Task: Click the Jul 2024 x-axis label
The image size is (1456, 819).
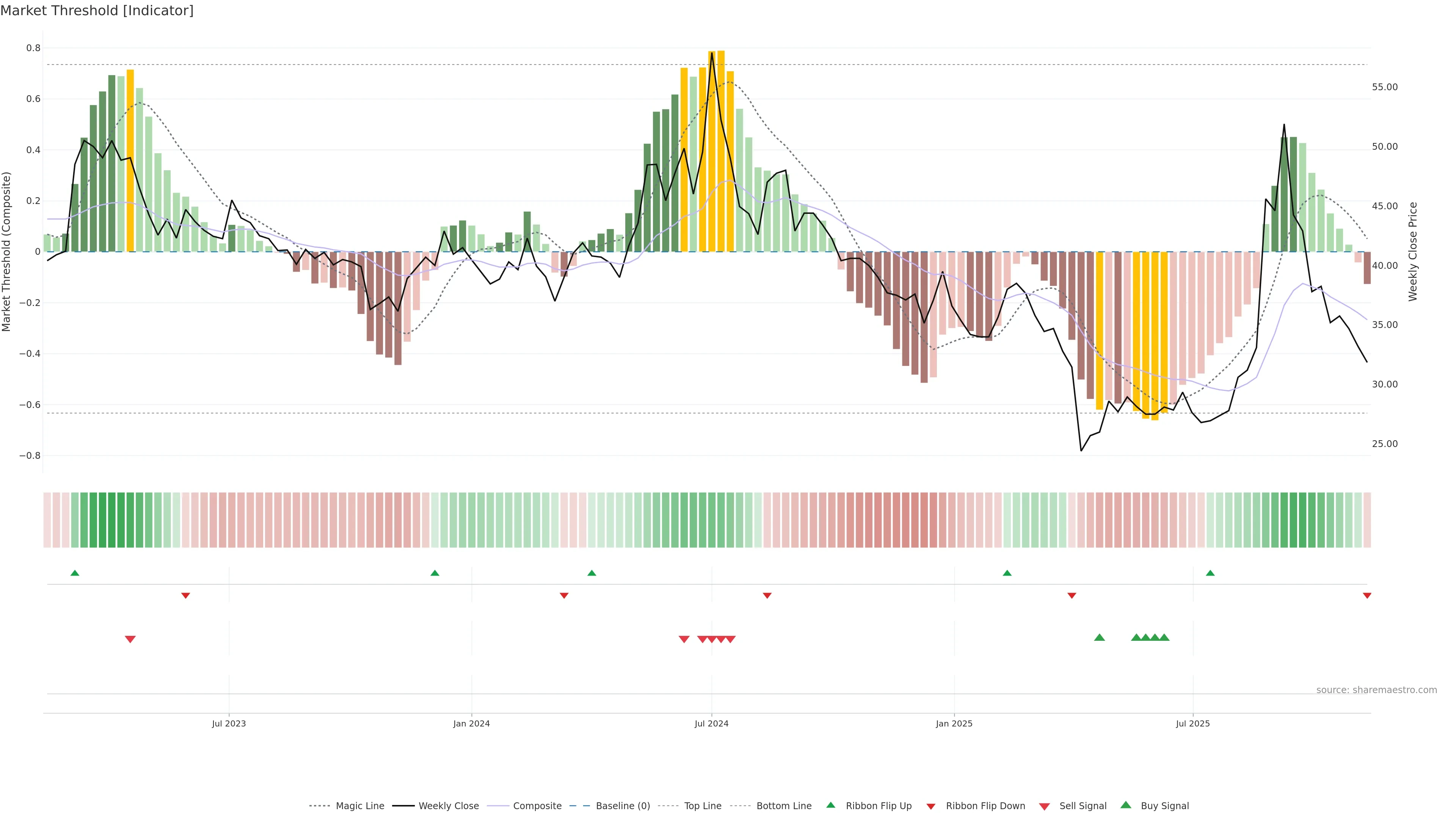Action: tap(711, 723)
